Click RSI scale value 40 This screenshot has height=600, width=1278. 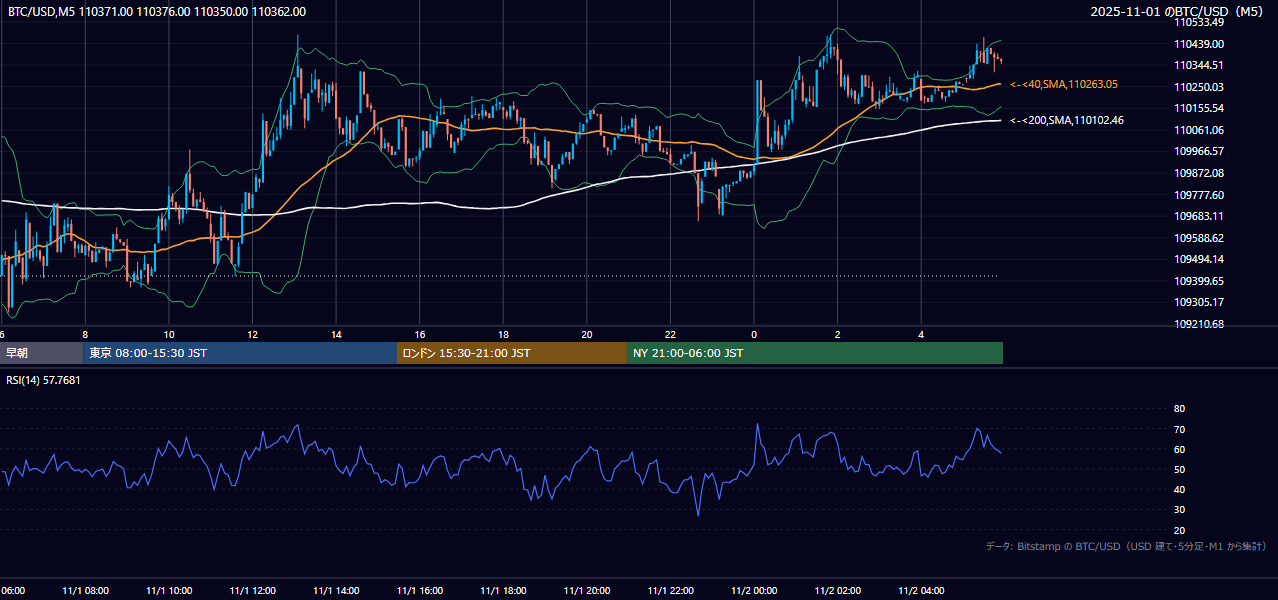1179,489
